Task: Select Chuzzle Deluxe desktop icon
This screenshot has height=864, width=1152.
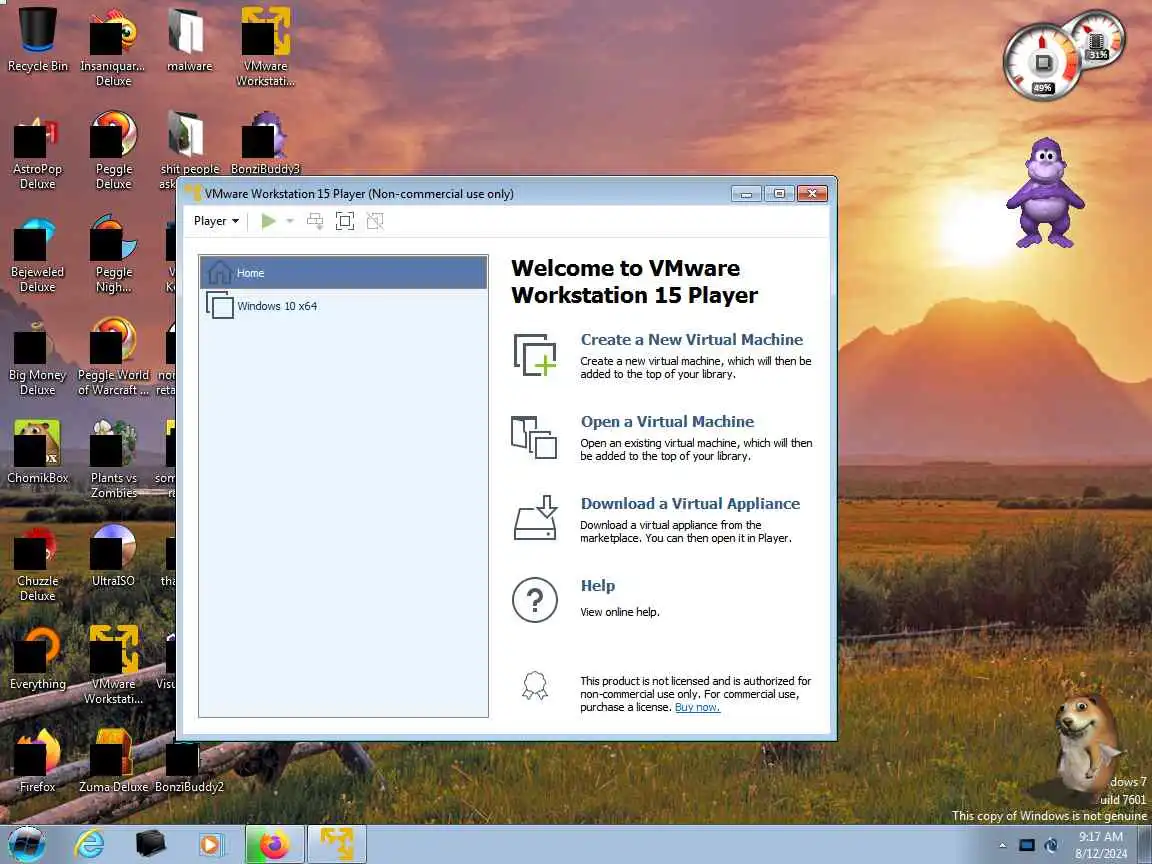Action: pyautogui.click(x=37, y=562)
